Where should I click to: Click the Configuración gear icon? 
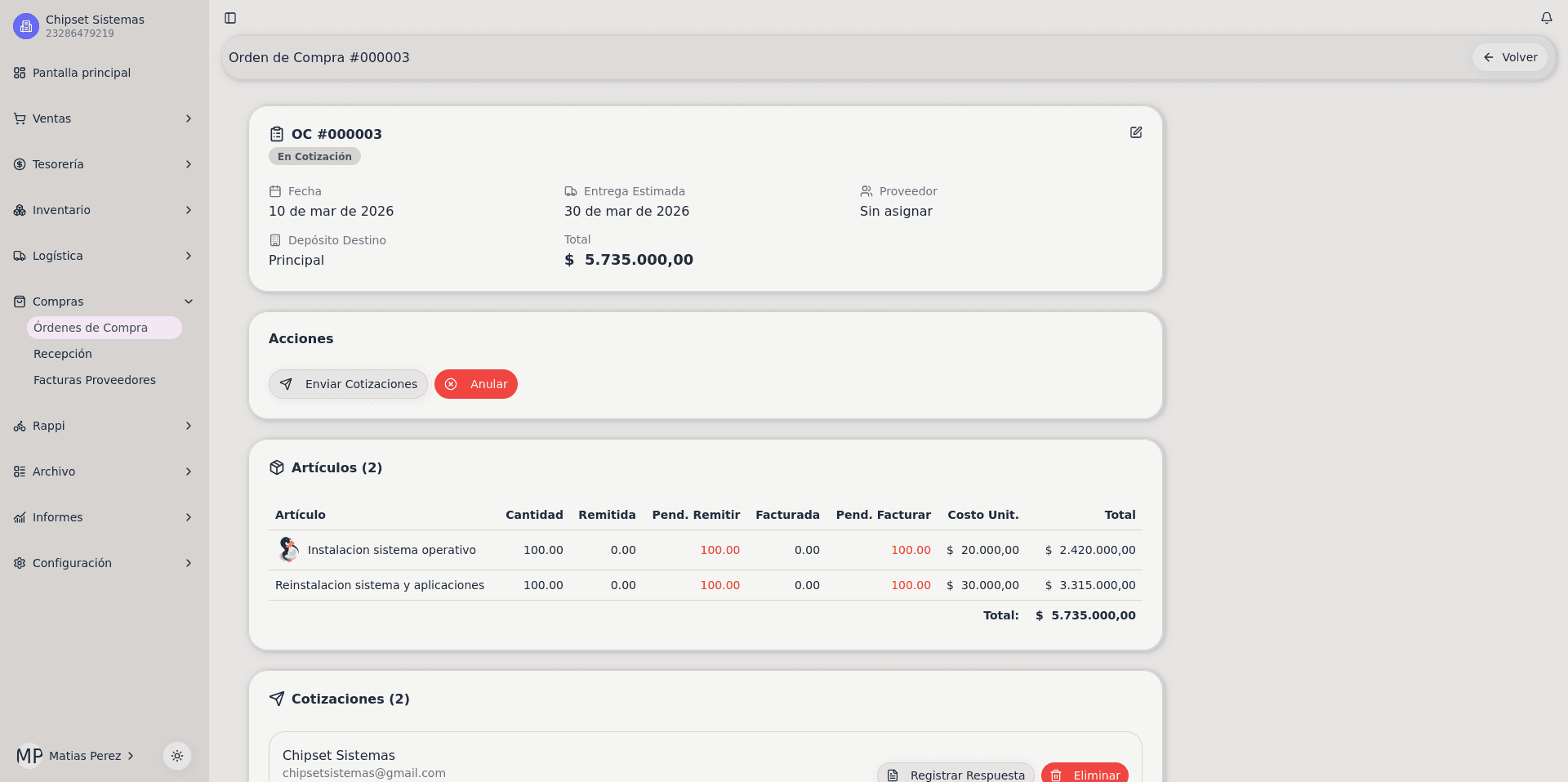(20, 563)
